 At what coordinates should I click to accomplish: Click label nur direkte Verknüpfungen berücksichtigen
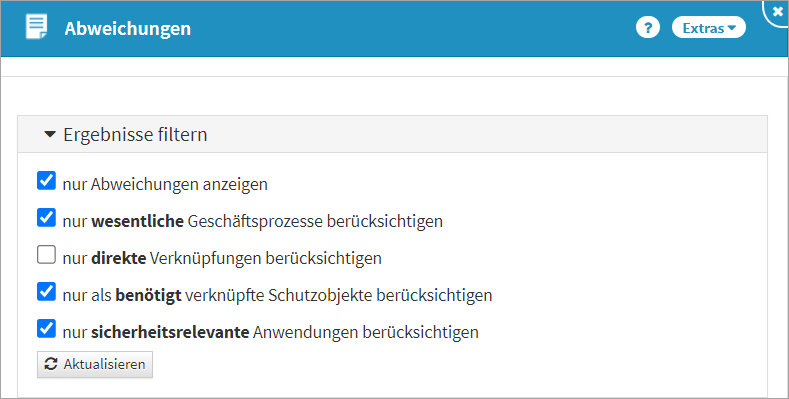point(222,258)
